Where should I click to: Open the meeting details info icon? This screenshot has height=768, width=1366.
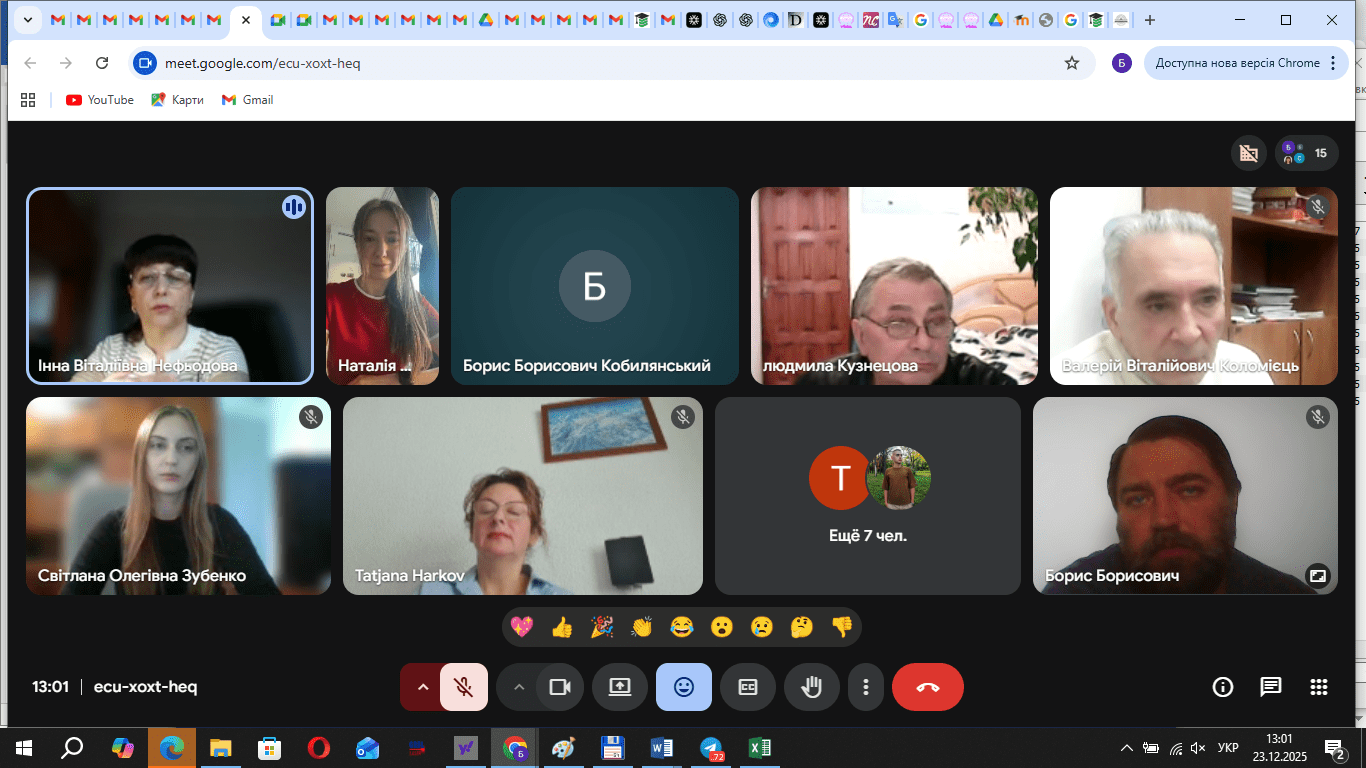click(x=1222, y=687)
